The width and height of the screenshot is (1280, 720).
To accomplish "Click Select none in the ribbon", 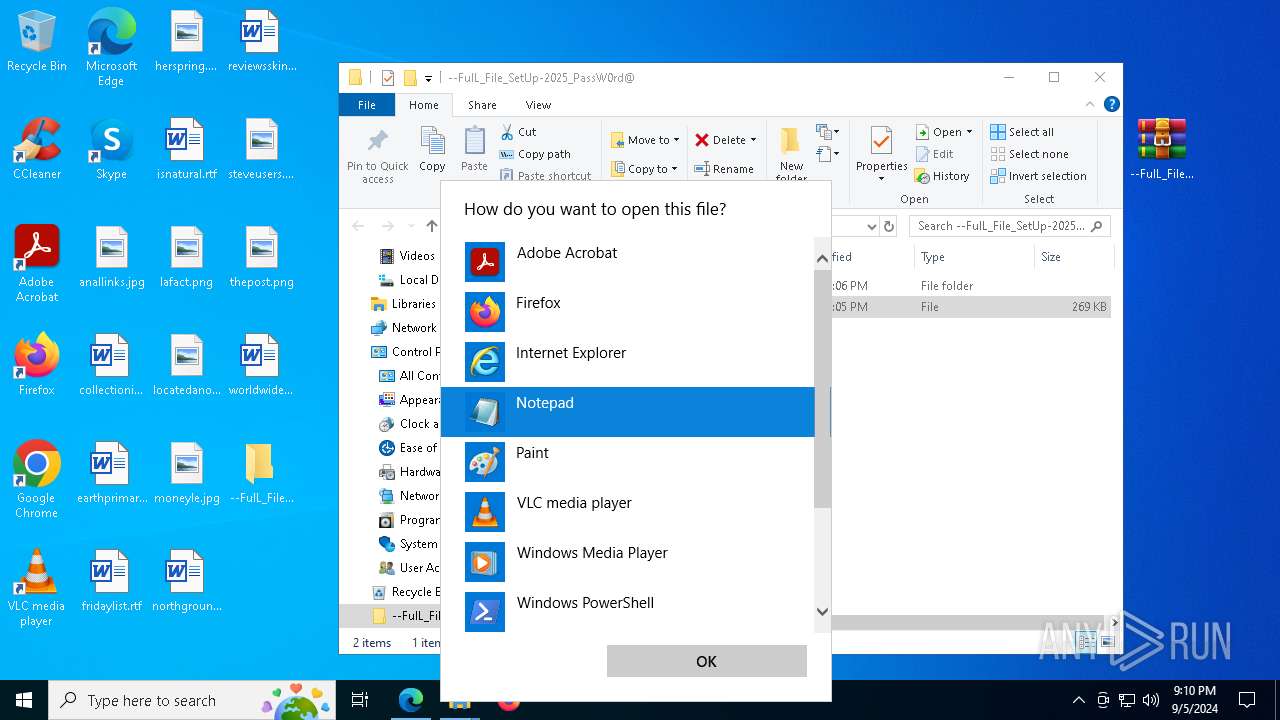I will pyautogui.click(x=1029, y=154).
